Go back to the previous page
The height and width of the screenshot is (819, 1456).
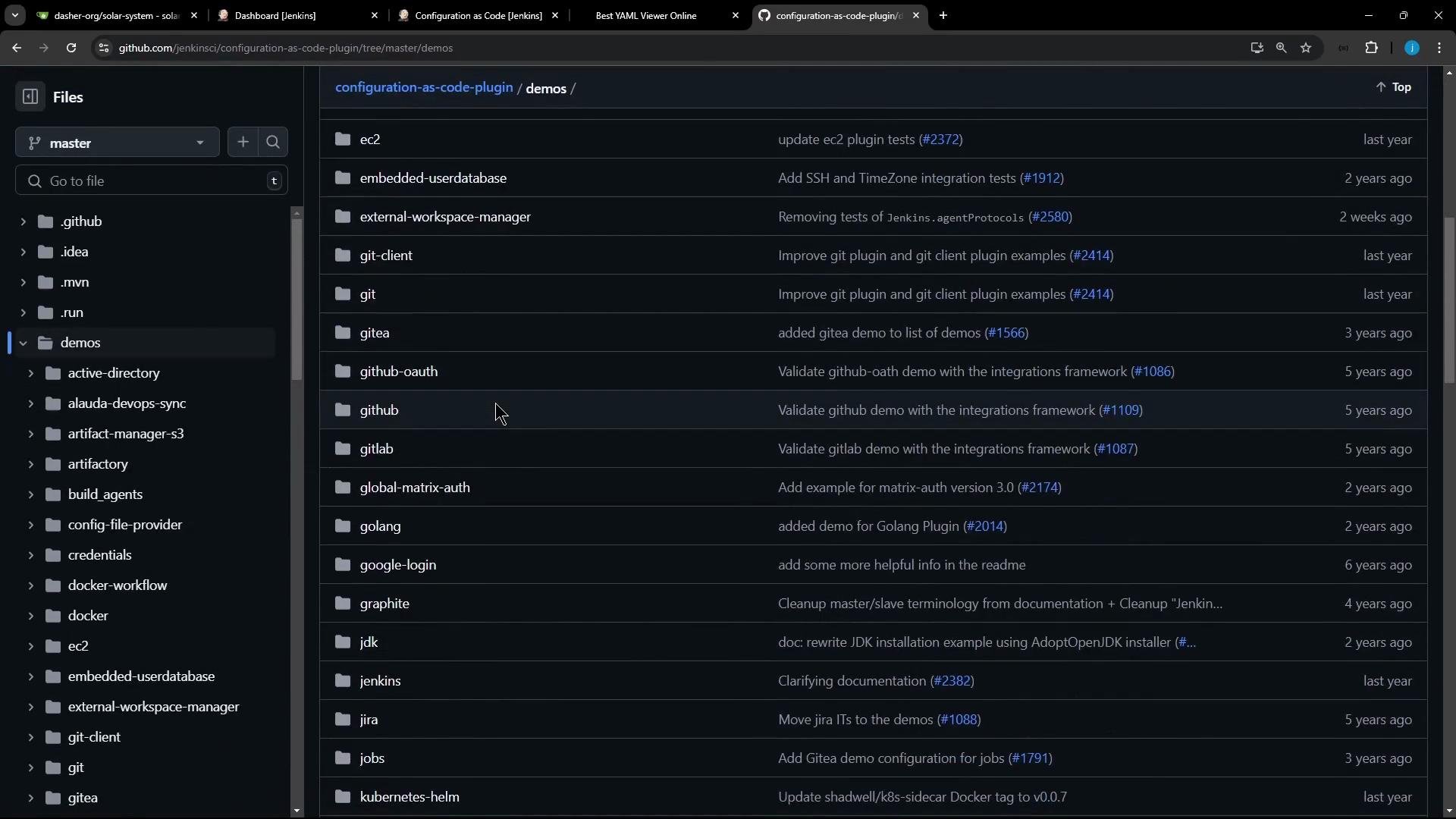(x=17, y=48)
